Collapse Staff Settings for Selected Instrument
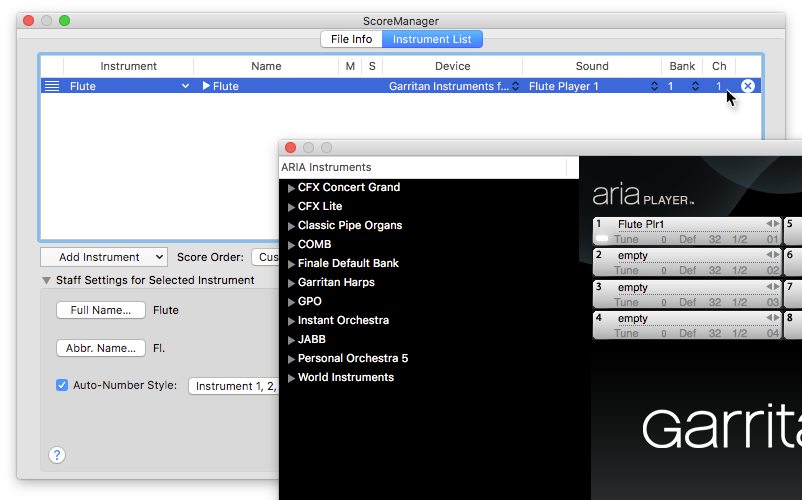 pos(47,280)
